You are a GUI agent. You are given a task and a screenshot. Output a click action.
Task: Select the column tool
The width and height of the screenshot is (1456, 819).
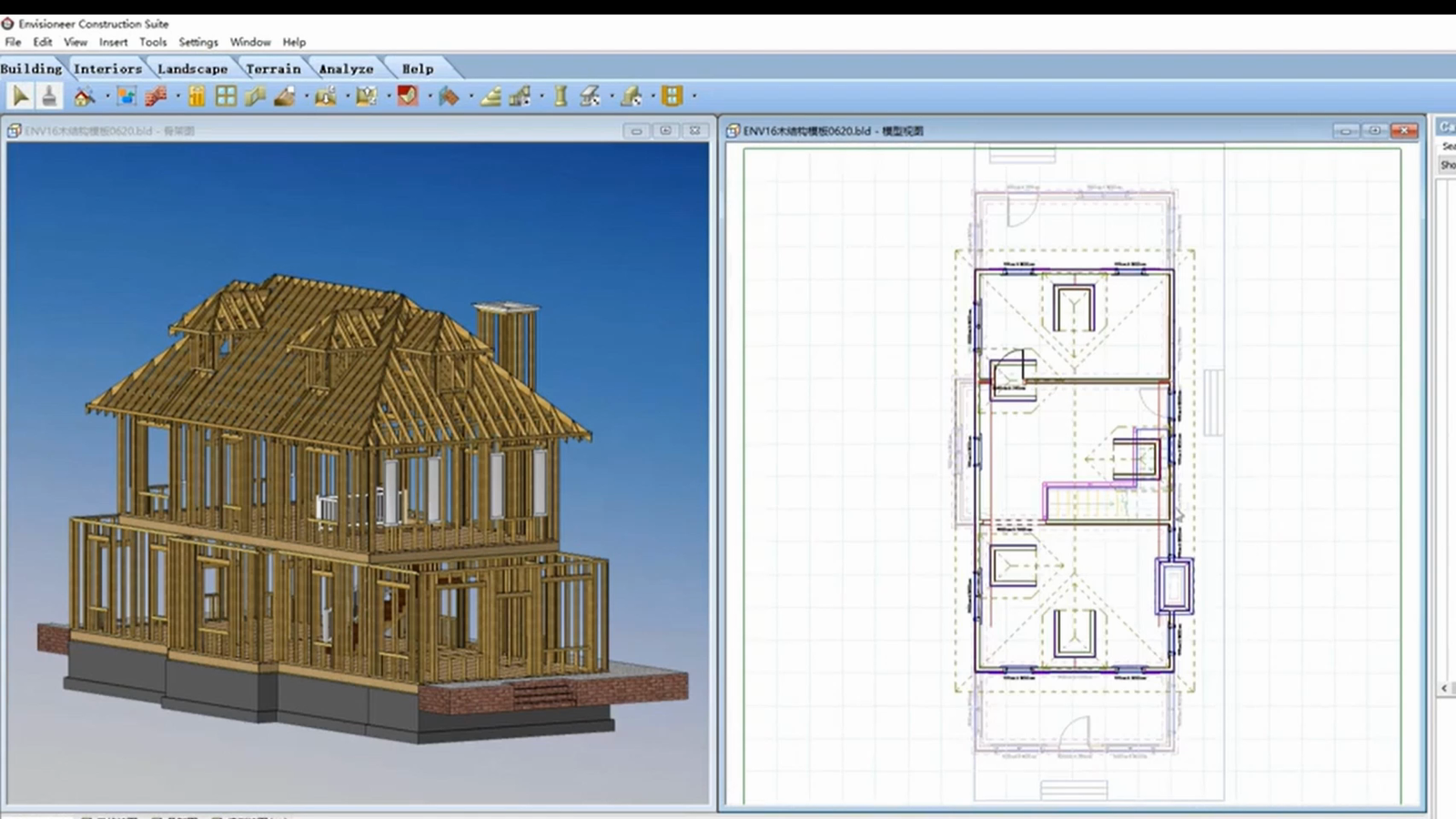[561, 96]
